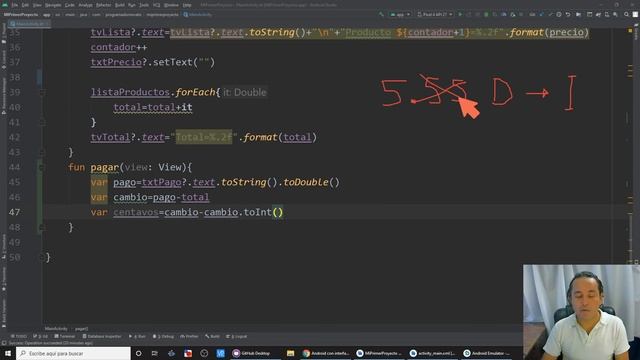Click MainActivity in the breadcrumb bar
Viewport: 640px width, 360px height.
198,15
